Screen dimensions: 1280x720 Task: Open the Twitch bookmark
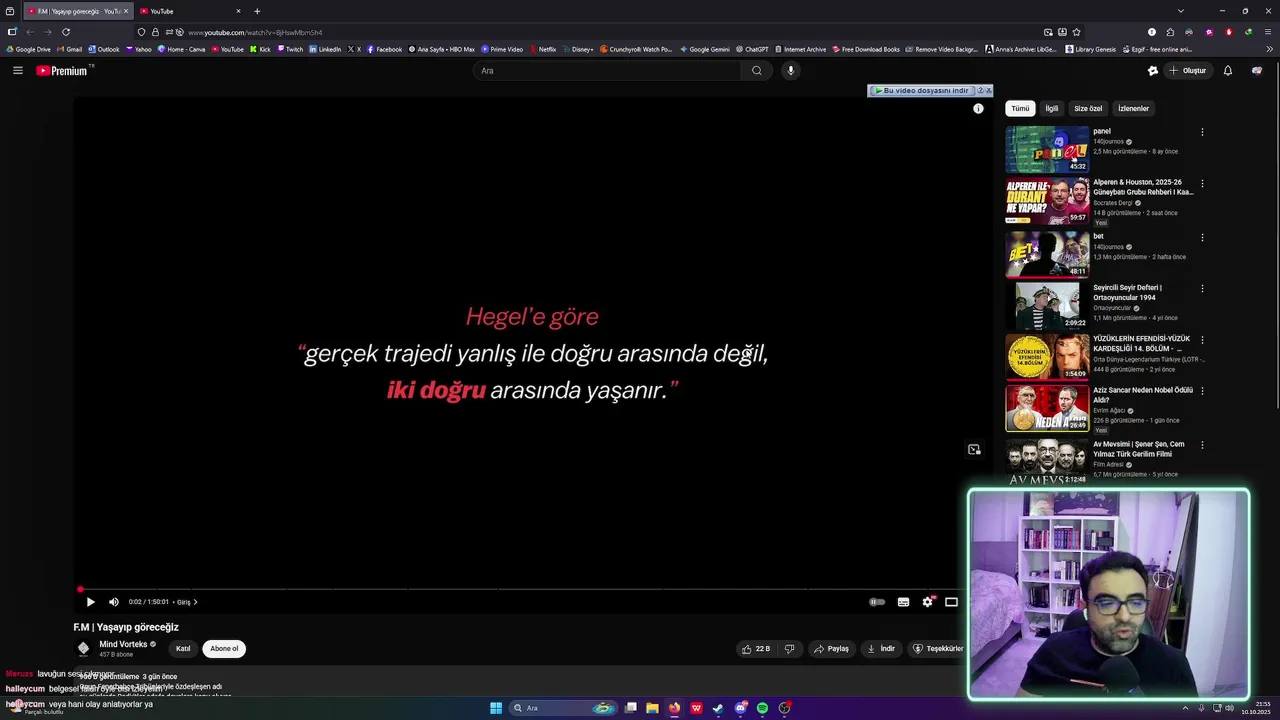[290, 49]
